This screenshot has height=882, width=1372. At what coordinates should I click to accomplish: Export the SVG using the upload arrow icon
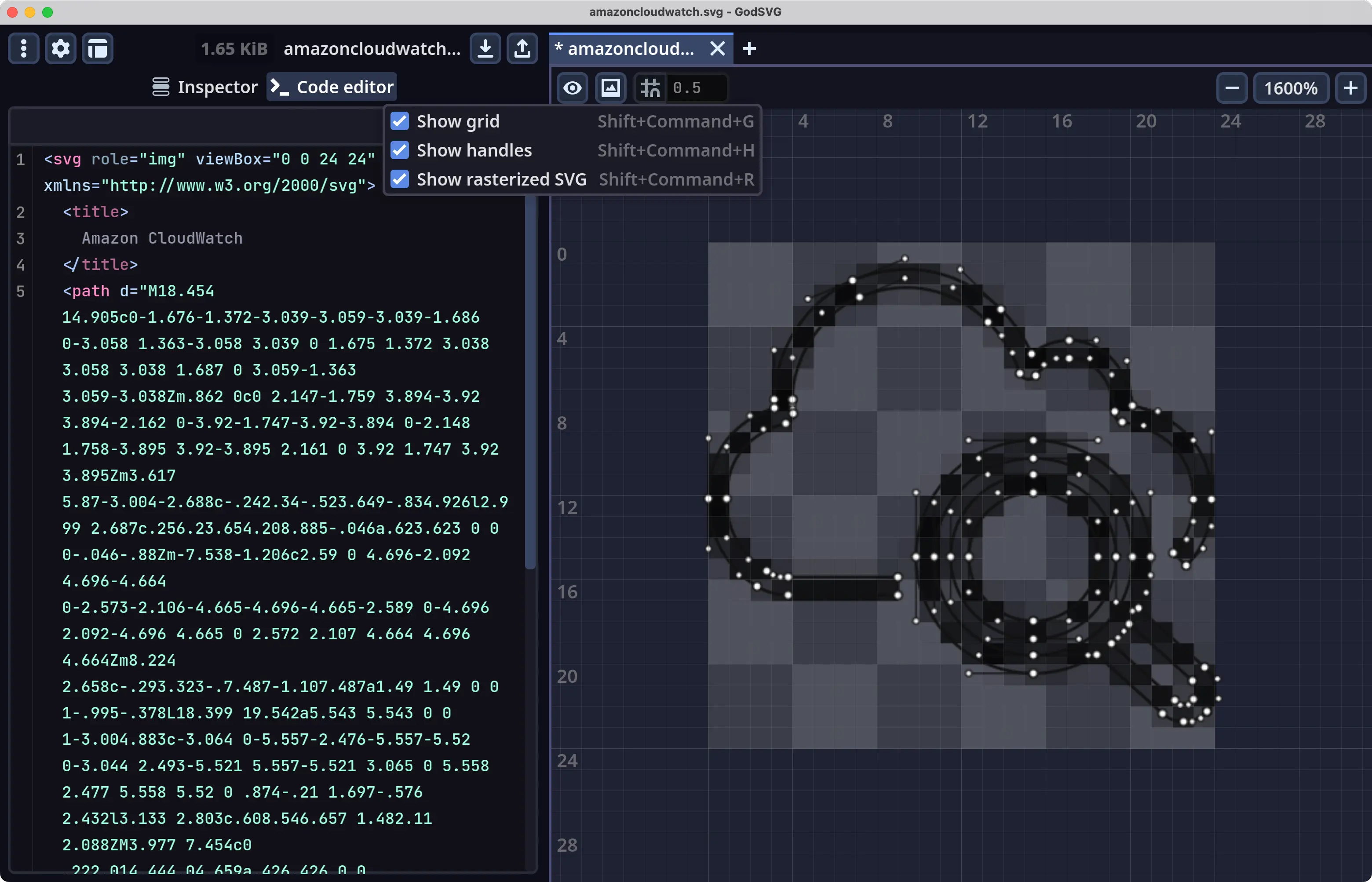[x=522, y=49]
